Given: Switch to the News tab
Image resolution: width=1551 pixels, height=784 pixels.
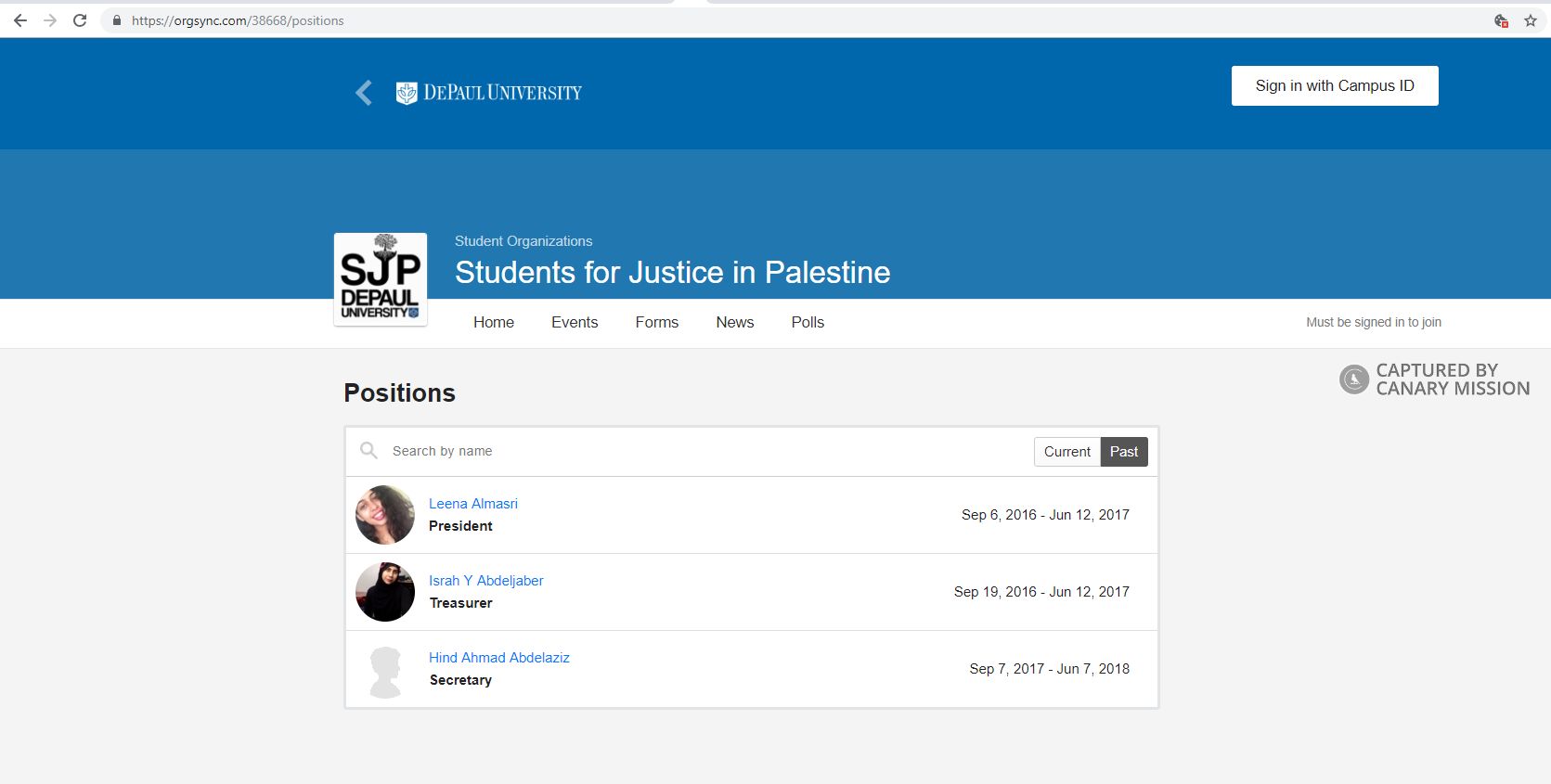Looking at the screenshot, I should 734,322.
